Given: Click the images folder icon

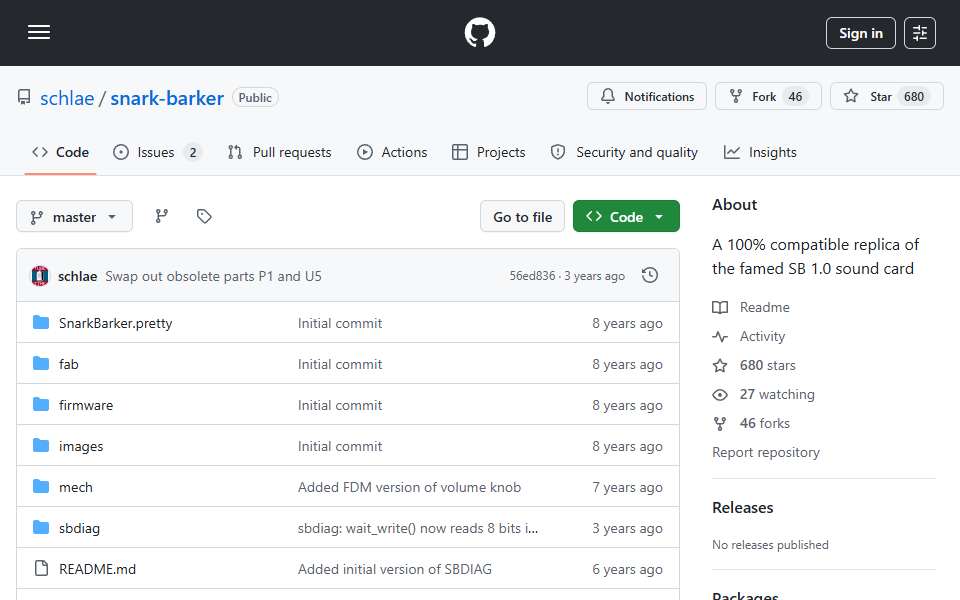Looking at the screenshot, I should pyautogui.click(x=41, y=446).
